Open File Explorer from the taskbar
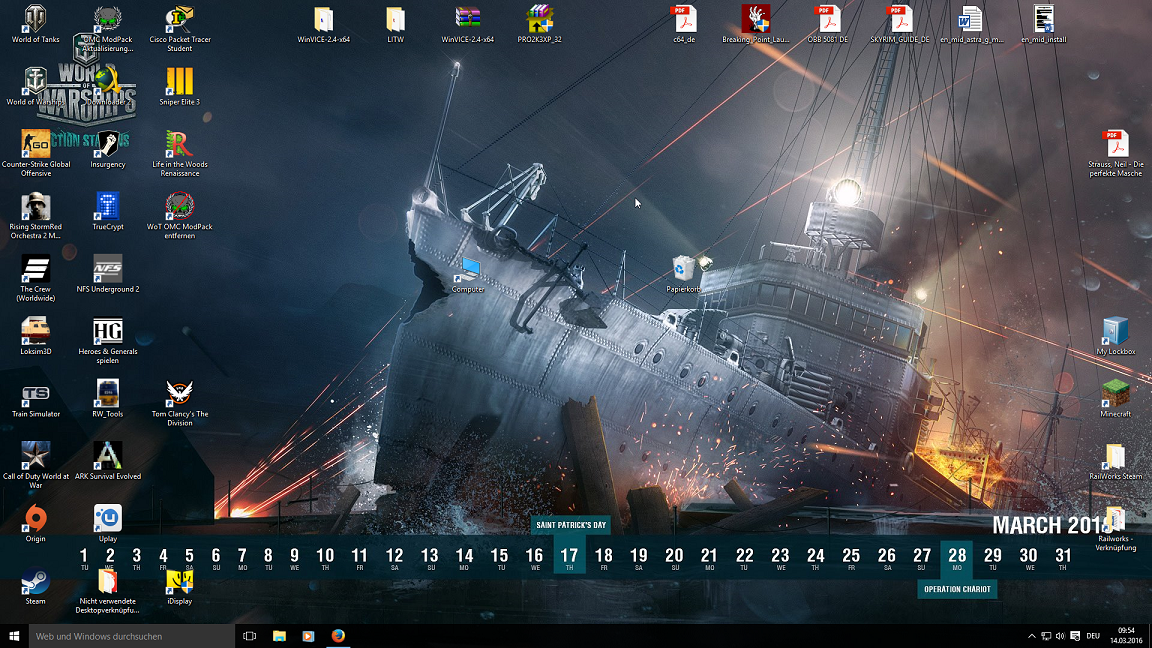This screenshot has width=1152, height=648. [279, 636]
